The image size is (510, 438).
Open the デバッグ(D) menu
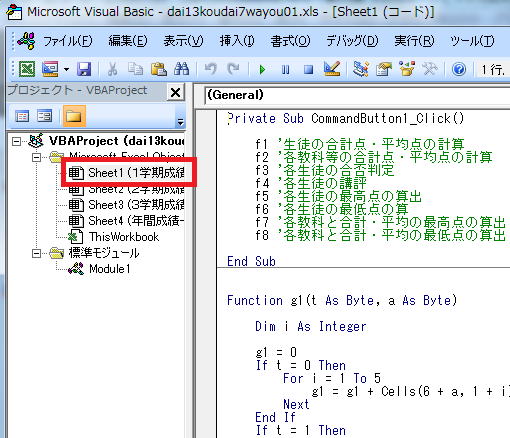coord(352,41)
